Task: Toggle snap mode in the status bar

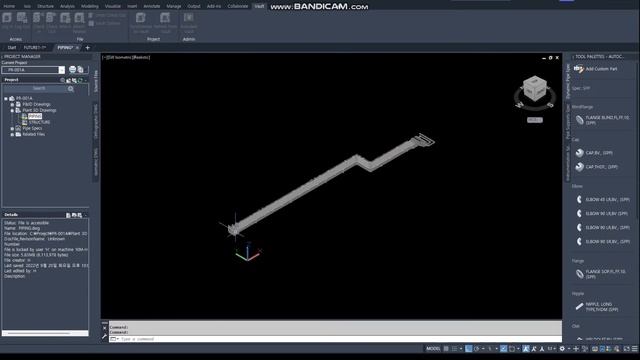Action: click(x=454, y=349)
